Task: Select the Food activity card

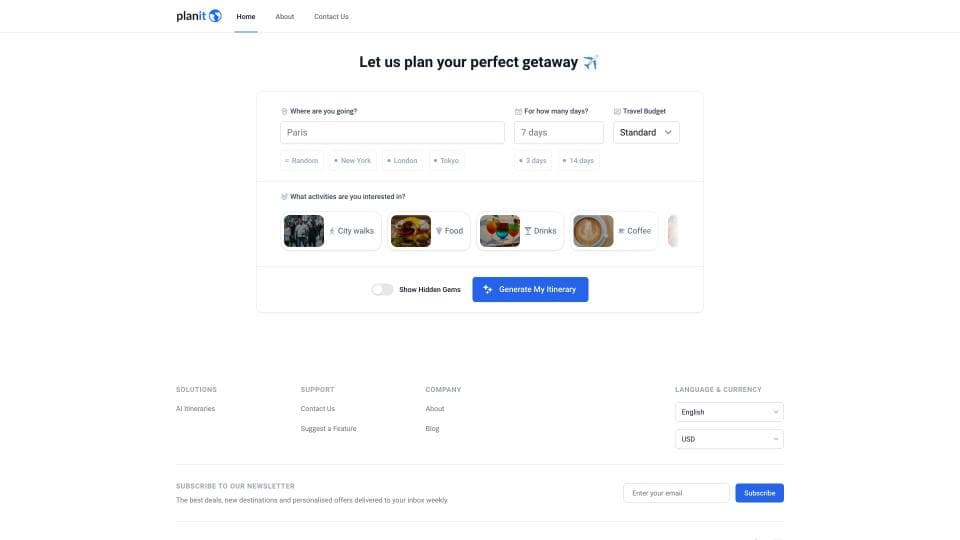Action: point(429,231)
